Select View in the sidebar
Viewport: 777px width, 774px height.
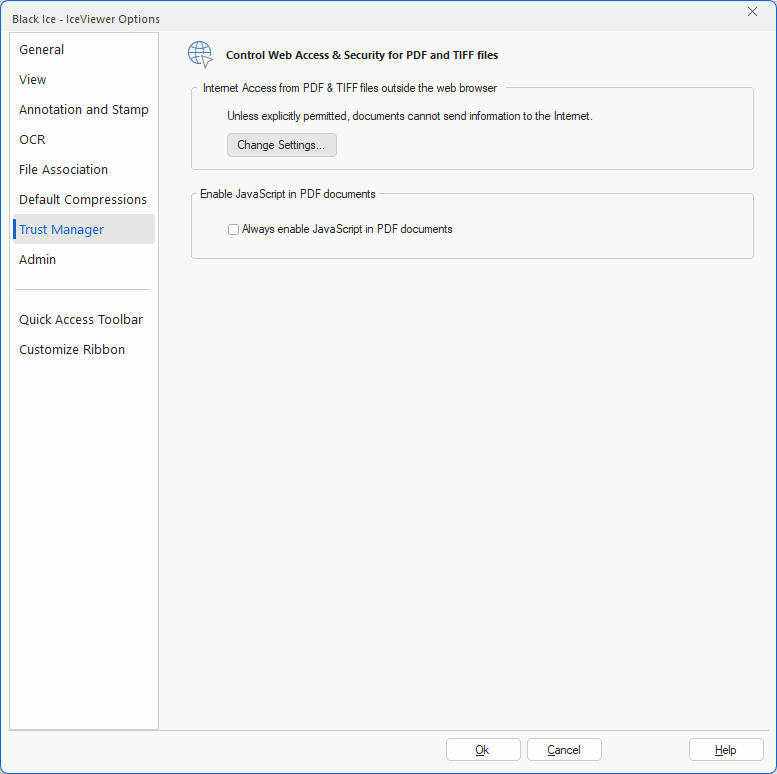[x=83, y=80]
